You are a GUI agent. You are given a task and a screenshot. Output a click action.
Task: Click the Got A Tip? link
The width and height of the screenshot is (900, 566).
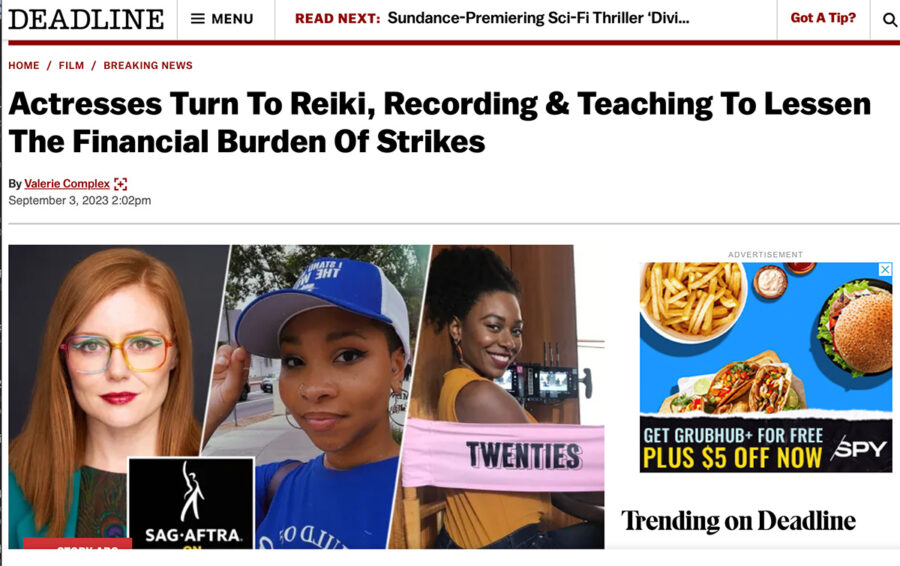(823, 18)
